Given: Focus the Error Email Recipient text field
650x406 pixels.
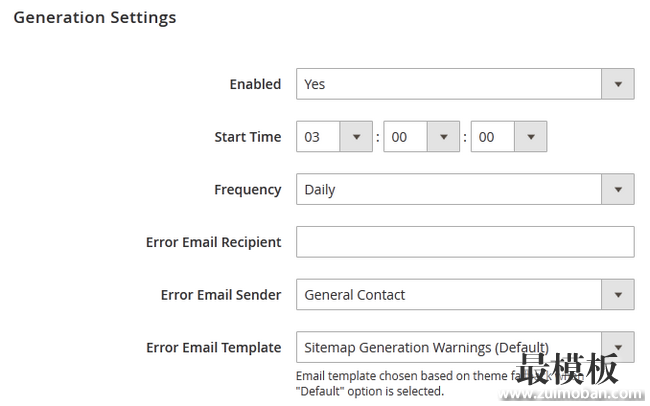Looking at the screenshot, I should pyautogui.click(x=465, y=242).
